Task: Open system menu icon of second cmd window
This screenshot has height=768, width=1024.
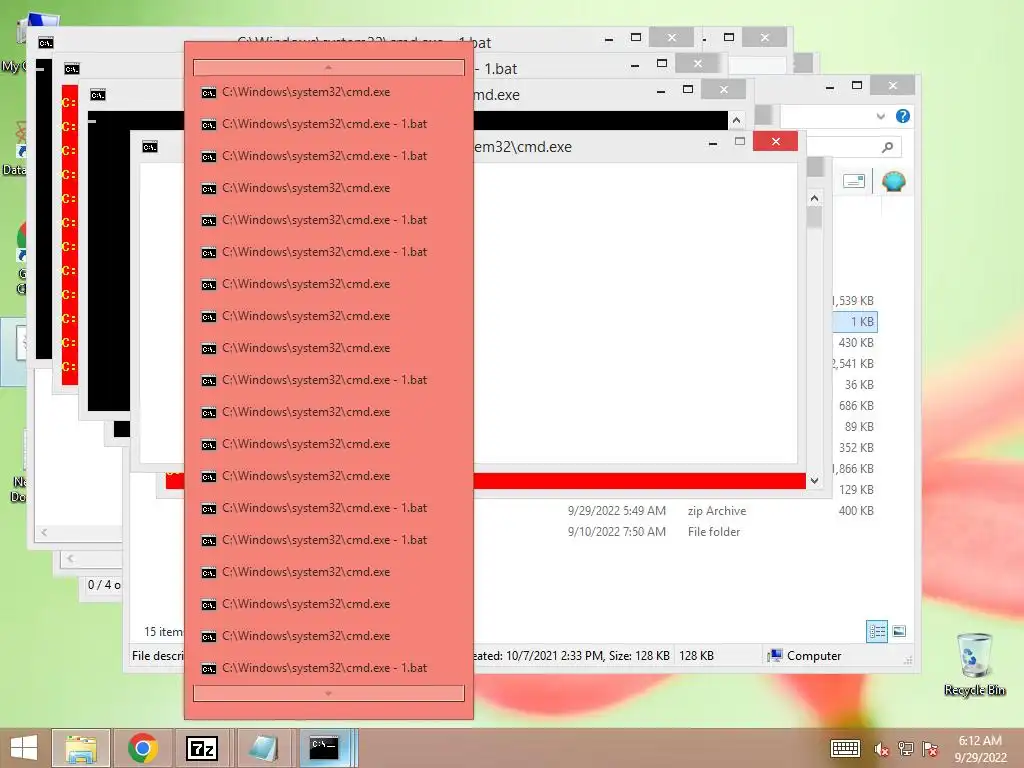Action: pyautogui.click(x=71, y=69)
